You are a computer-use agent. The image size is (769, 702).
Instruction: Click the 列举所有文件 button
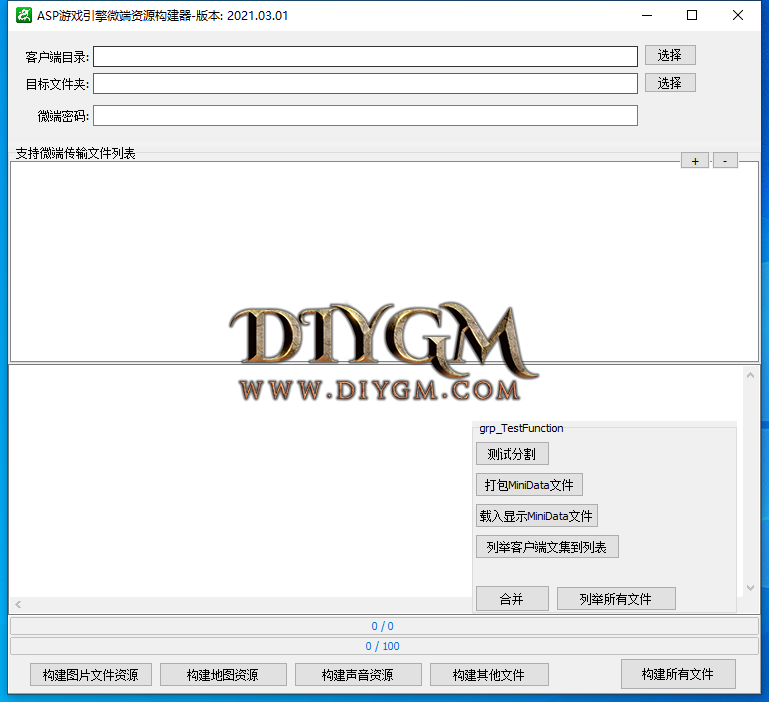[616, 598]
